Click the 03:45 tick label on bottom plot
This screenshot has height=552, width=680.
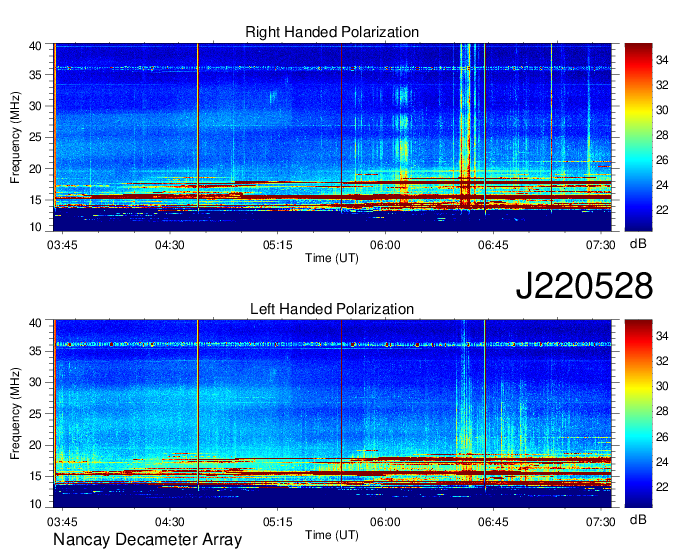tap(62, 522)
